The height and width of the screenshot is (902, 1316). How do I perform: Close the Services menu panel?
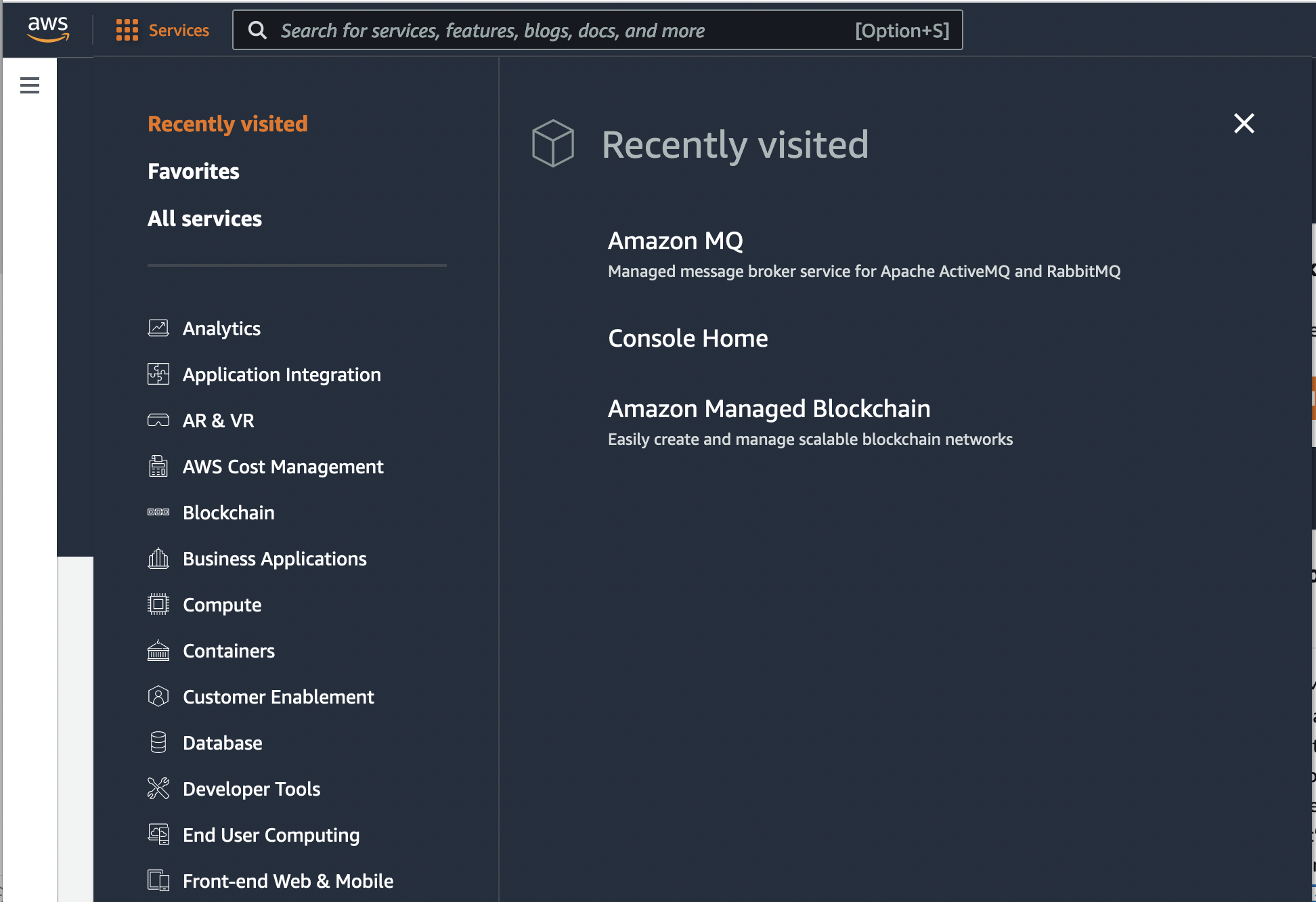pyautogui.click(x=1244, y=123)
